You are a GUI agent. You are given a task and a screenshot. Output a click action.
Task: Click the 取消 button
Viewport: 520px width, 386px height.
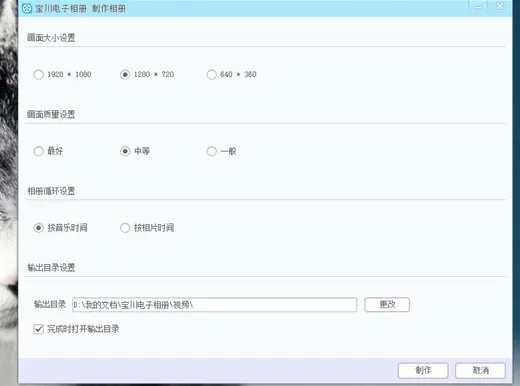480,370
